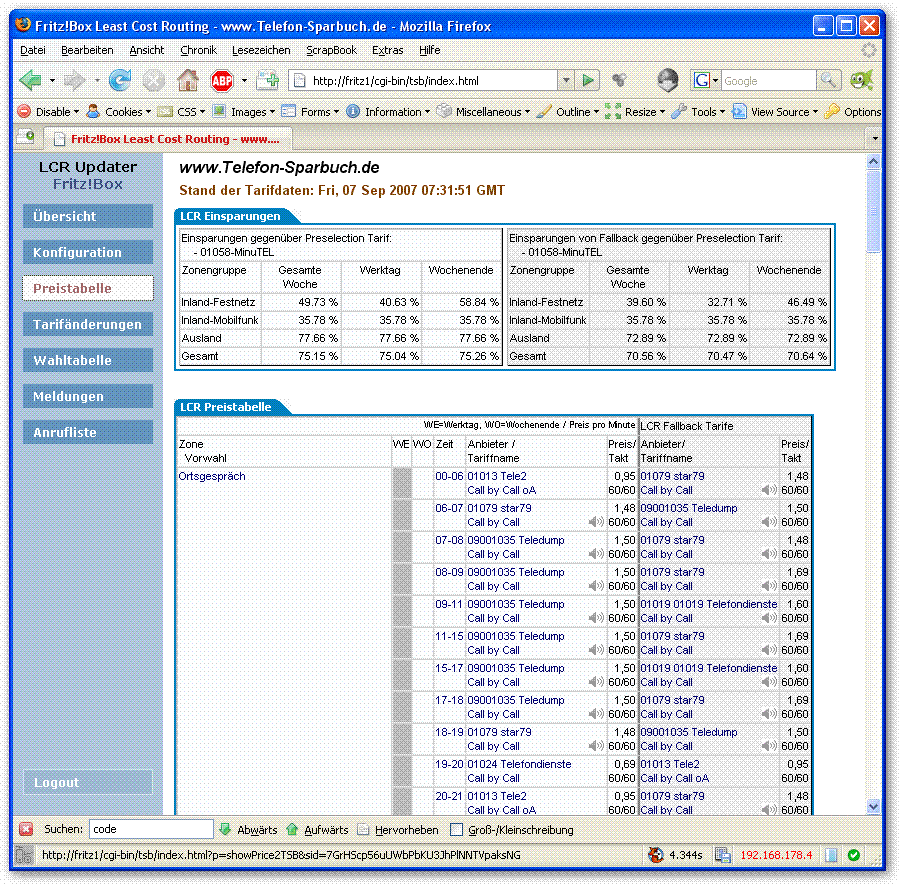
Task: Open the Wahltabelle sidebar page
Action: 88,360
